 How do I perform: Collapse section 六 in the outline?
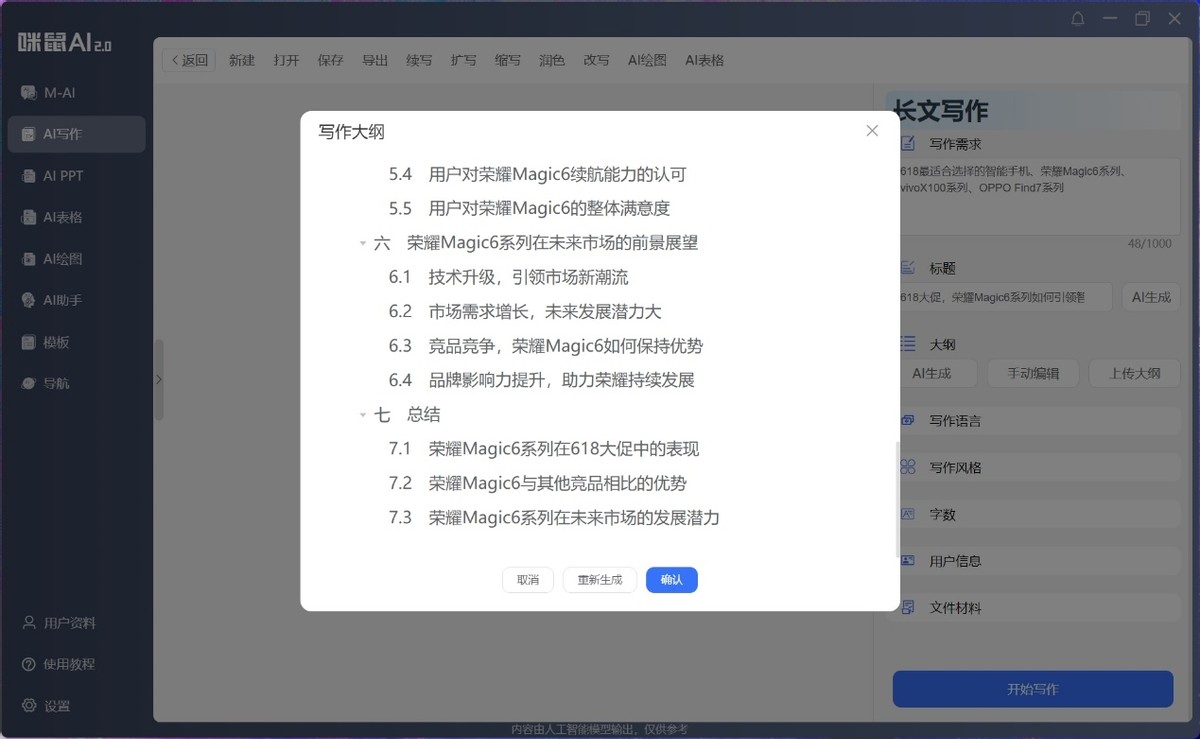click(x=363, y=243)
